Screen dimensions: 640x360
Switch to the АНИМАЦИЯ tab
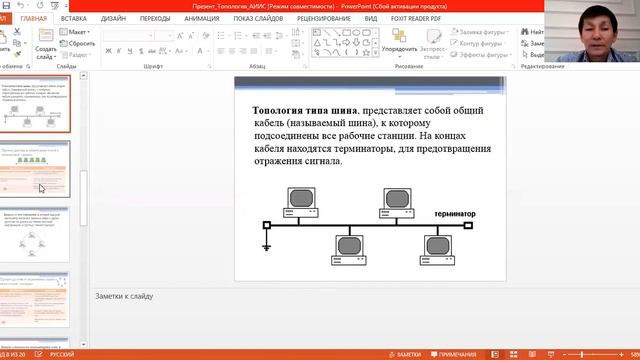pos(202,18)
